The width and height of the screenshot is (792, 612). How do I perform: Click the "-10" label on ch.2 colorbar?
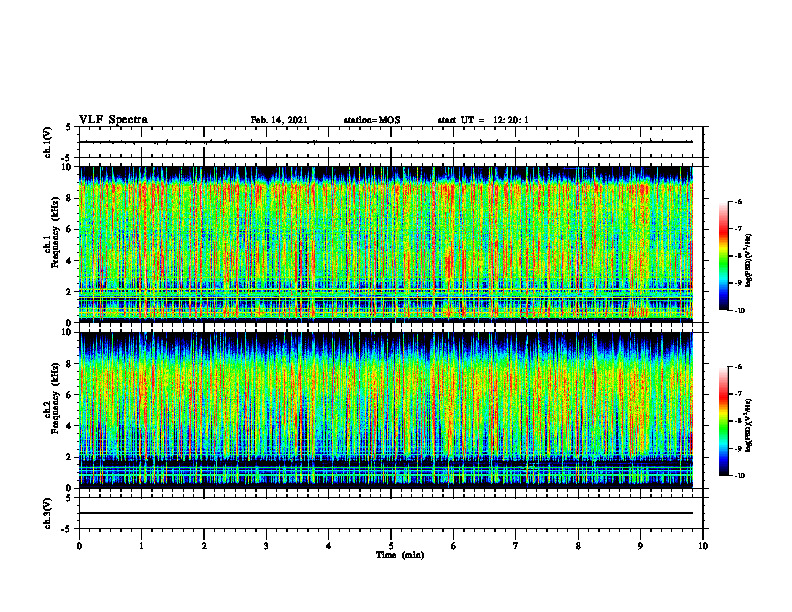point(739,476)
